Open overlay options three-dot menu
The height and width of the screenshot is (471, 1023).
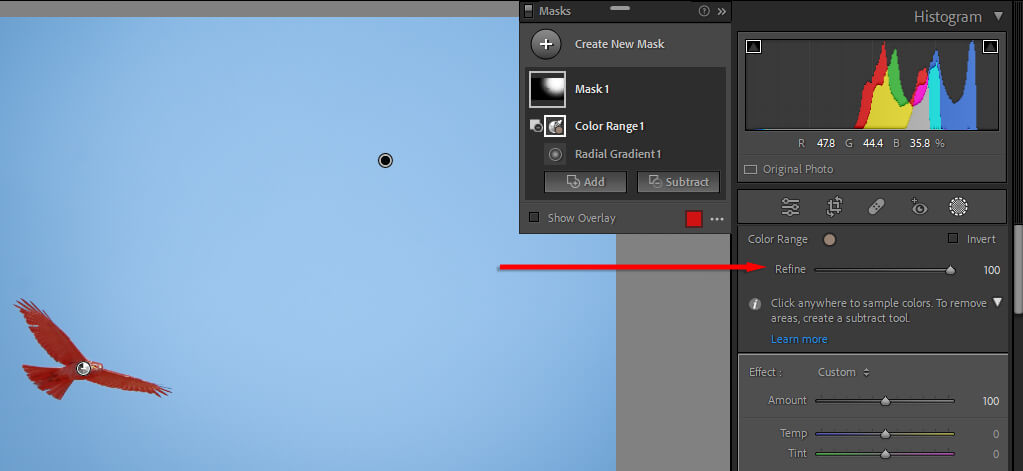[x=716, y=219]
